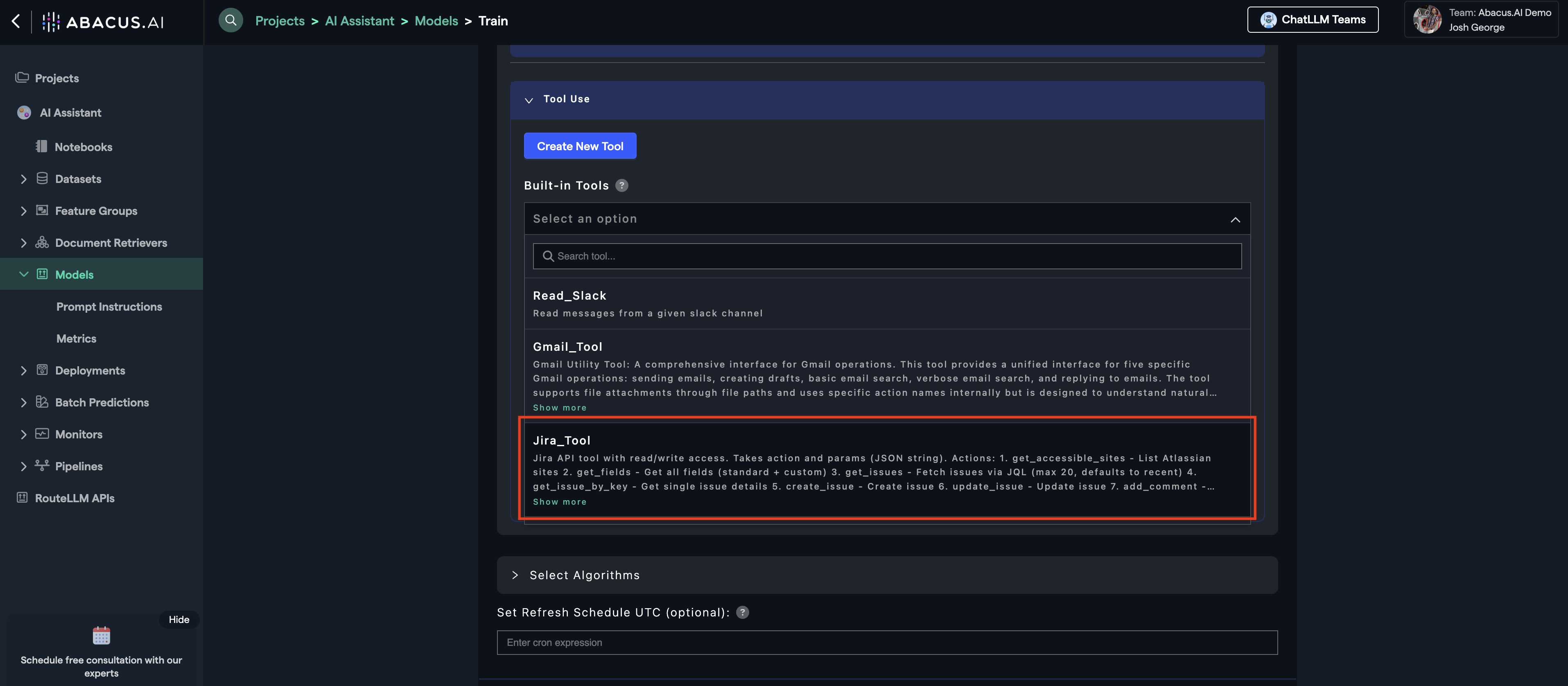Collapse the Tool Use section
The image size is (1568, 686).
(x=529, y=100)
